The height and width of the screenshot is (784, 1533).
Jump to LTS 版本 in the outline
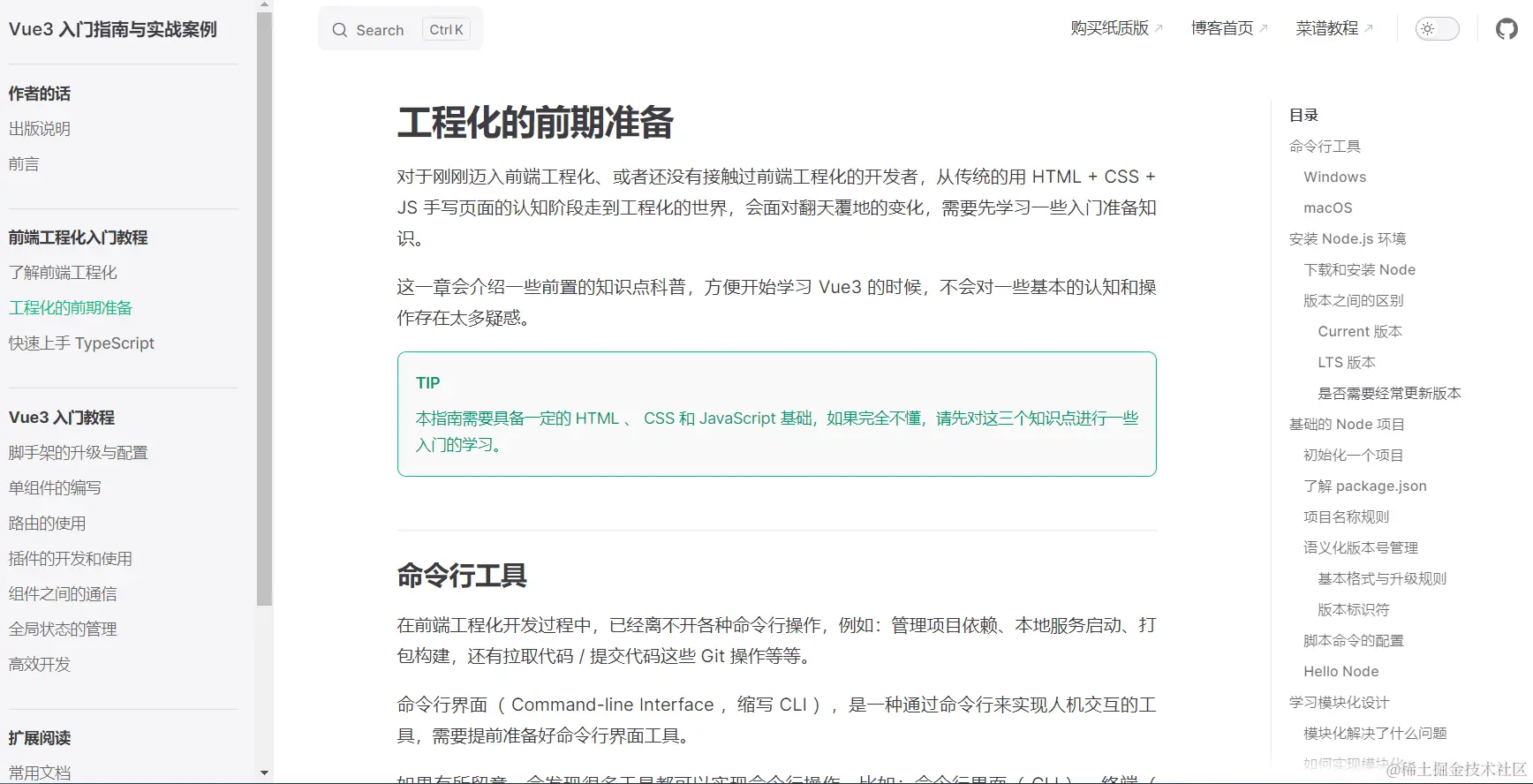click(x=1347, y=363)
